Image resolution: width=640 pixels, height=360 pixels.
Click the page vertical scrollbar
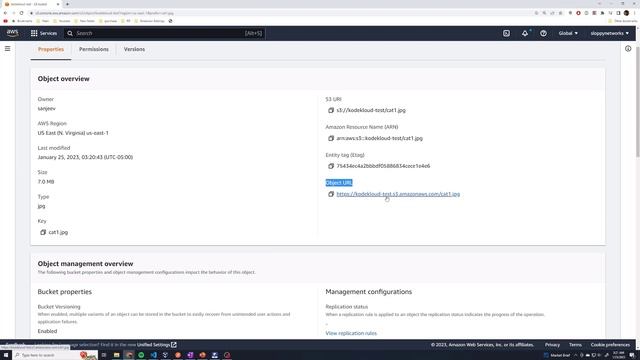point(637,102)
